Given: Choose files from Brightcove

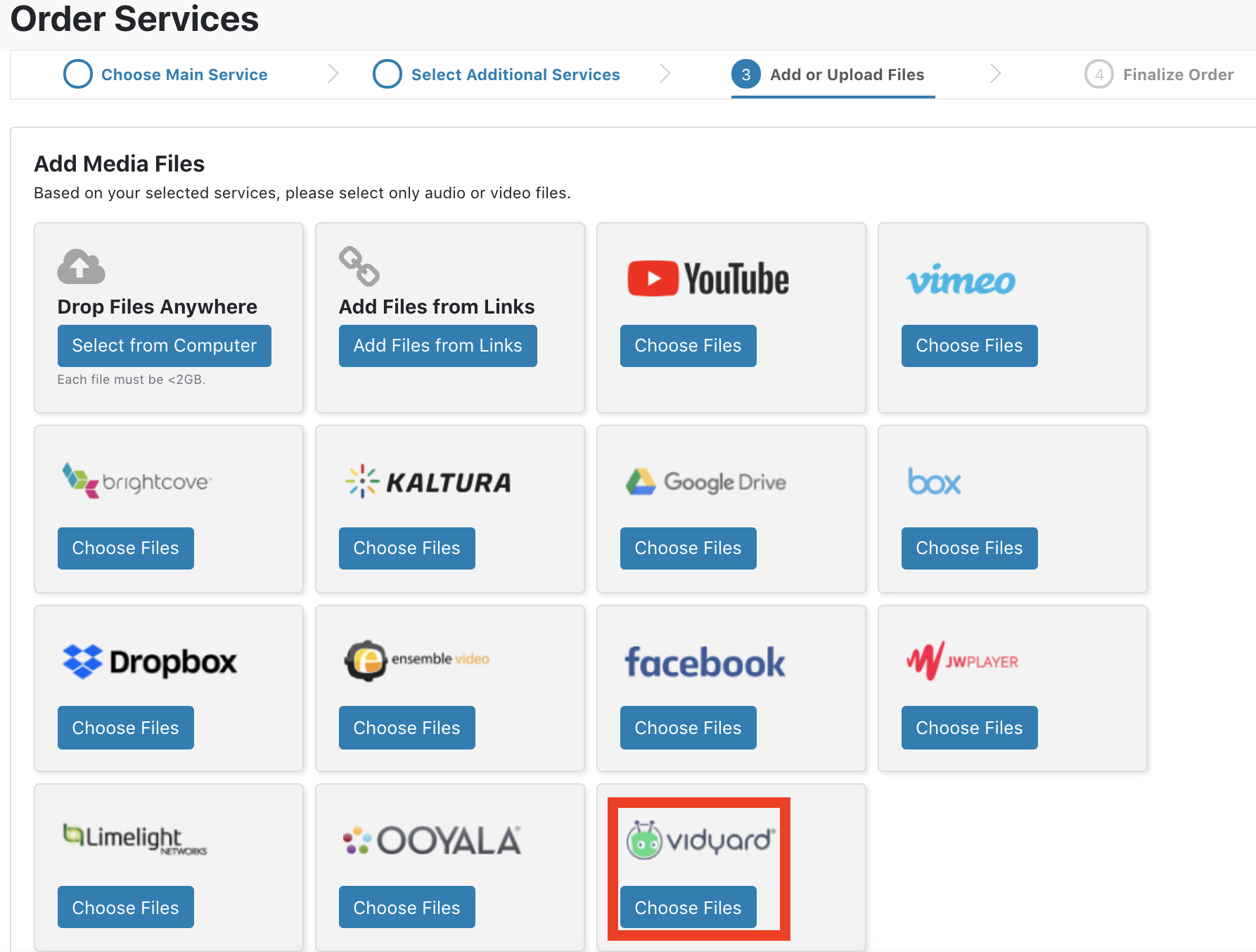Looking at the screenshot, I should [x=126, y=548].
